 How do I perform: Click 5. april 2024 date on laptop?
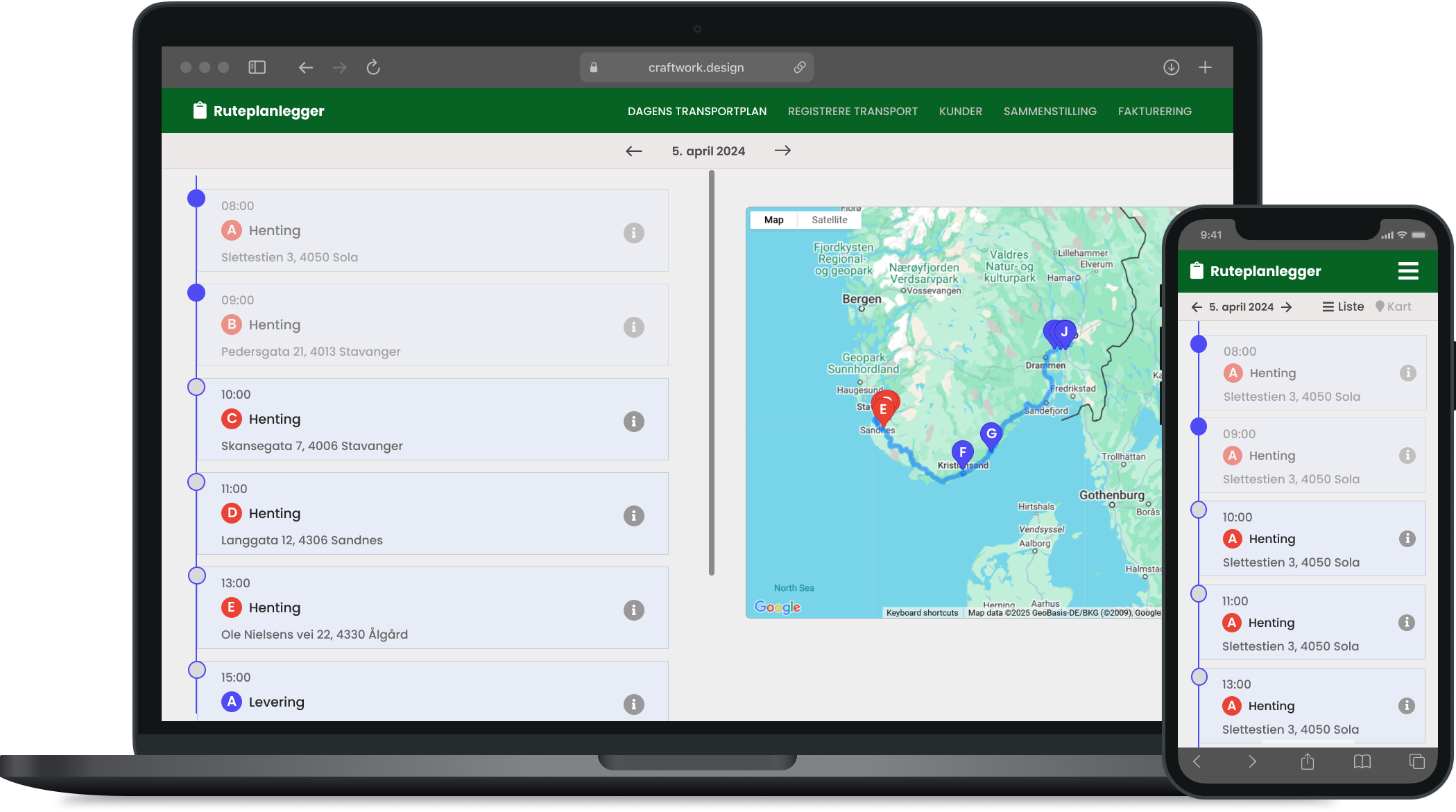[708, 151]
